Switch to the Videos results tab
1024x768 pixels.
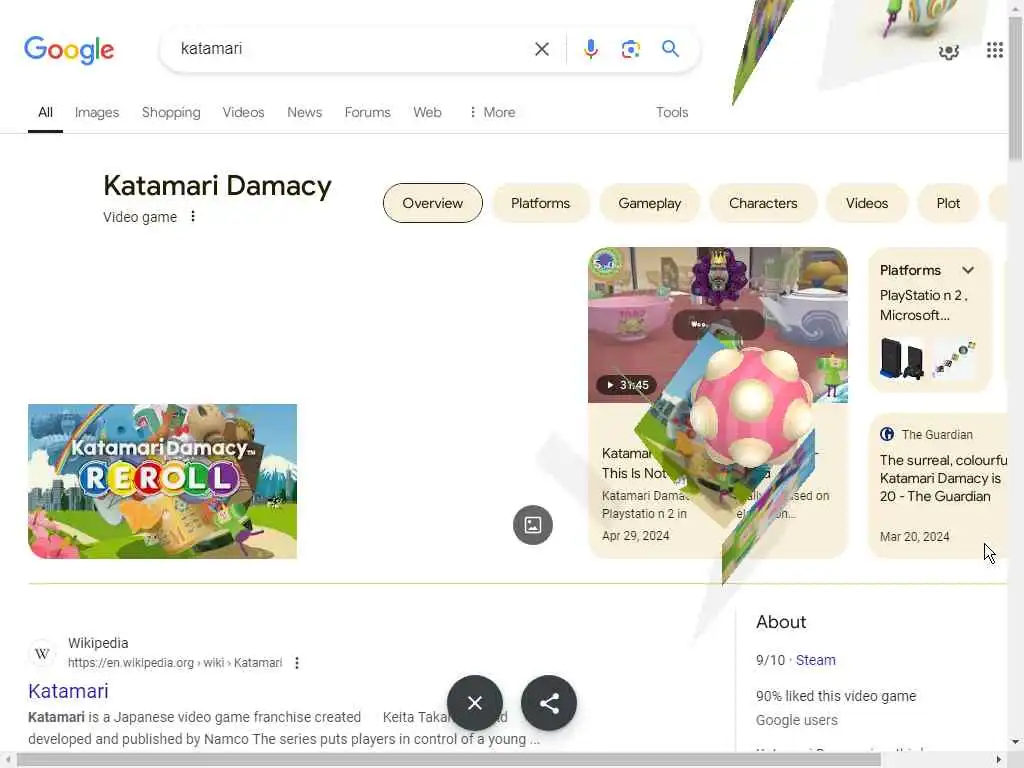click(243, 112)
